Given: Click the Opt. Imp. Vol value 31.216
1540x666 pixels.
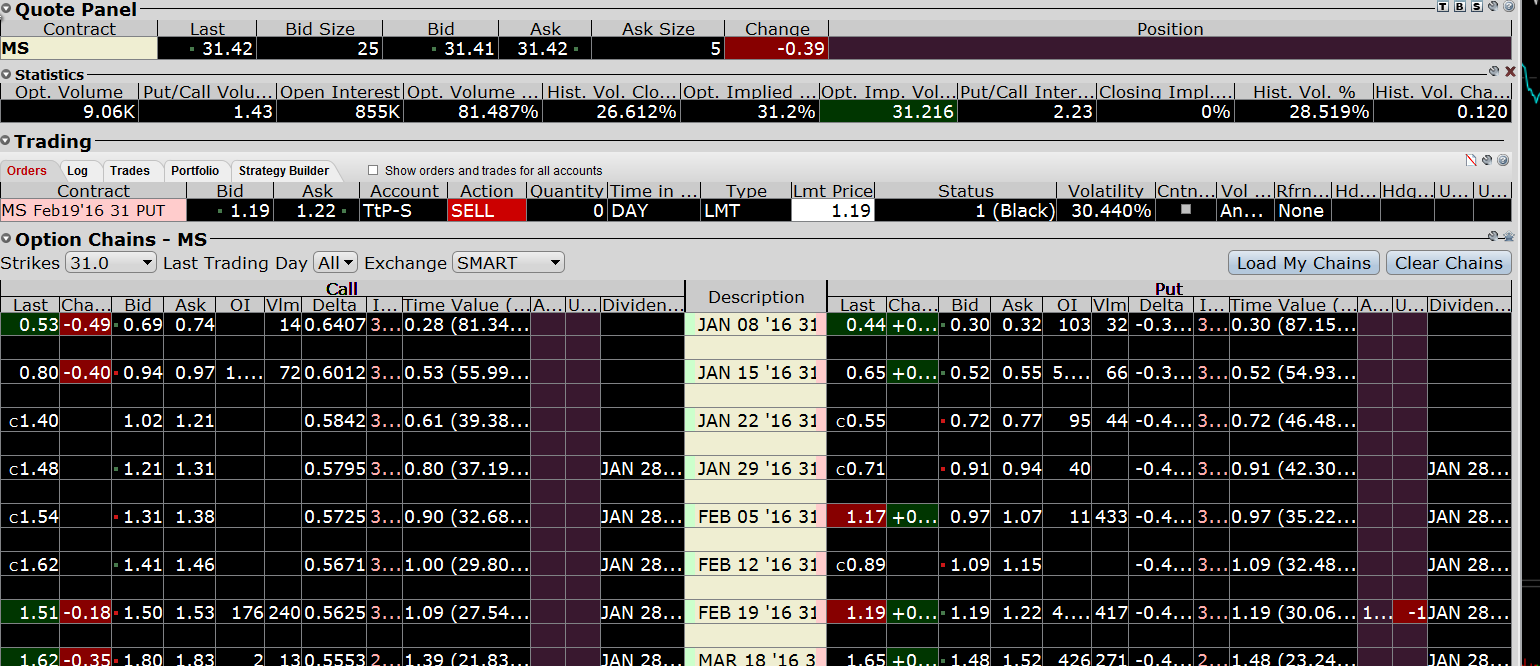Looking at the screenshot, I should [888, 112].
